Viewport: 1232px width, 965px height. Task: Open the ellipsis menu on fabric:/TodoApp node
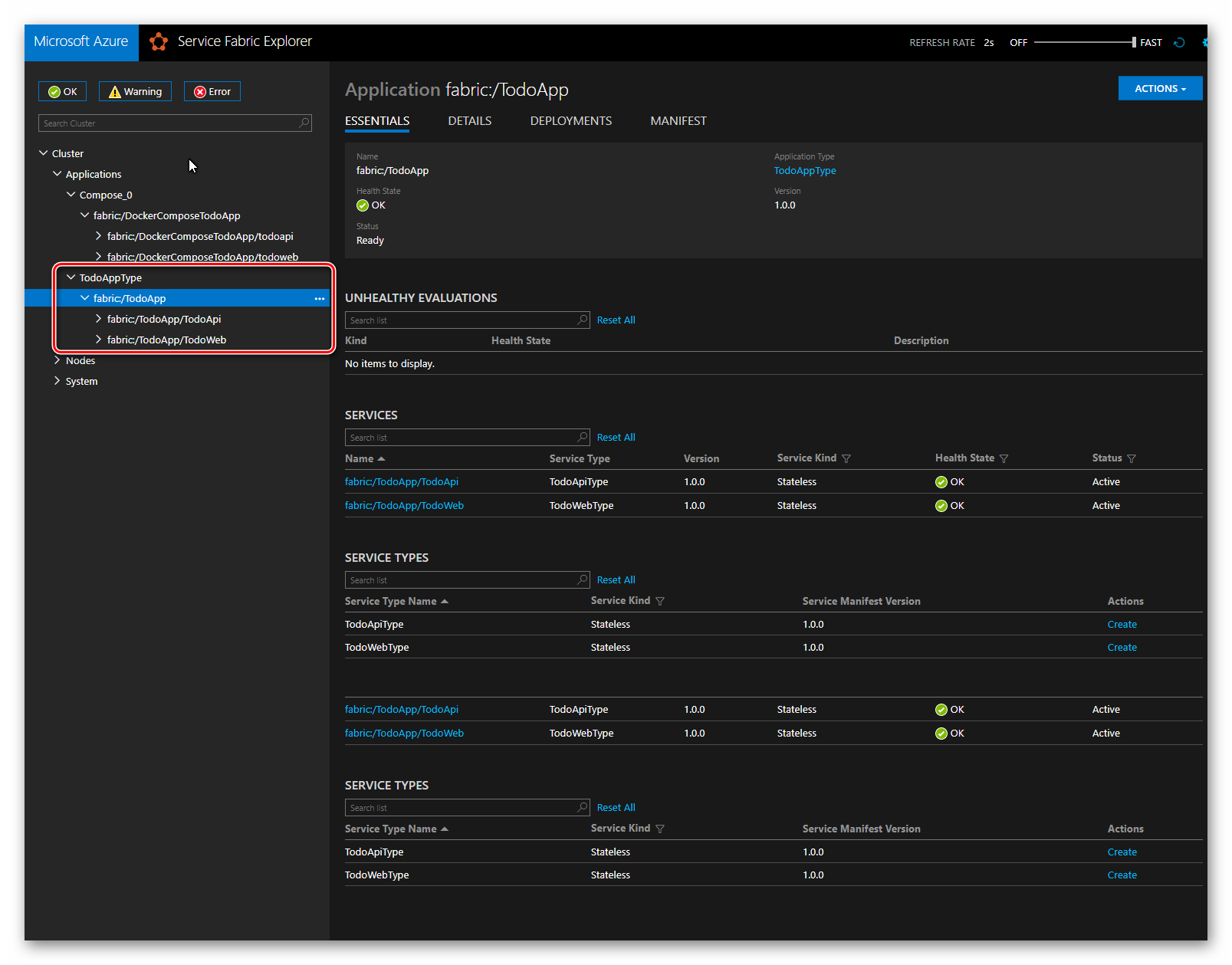(319, 299)
